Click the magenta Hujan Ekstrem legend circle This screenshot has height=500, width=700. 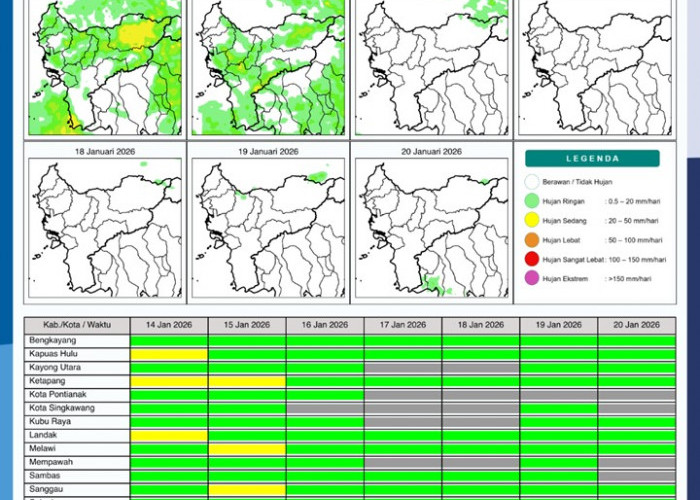tap(531, 278)
